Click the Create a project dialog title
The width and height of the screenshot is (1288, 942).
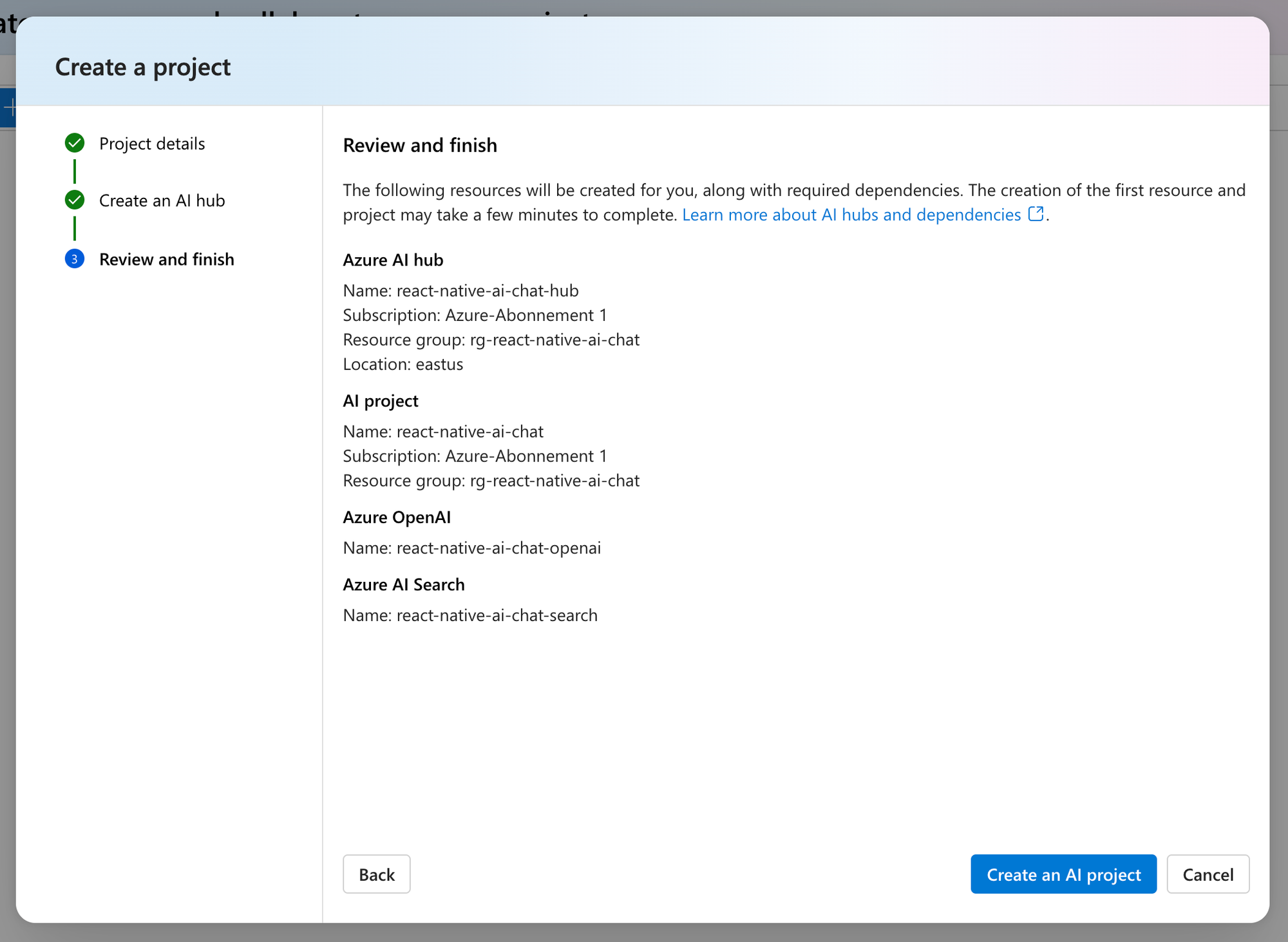[x=143, y=67]
